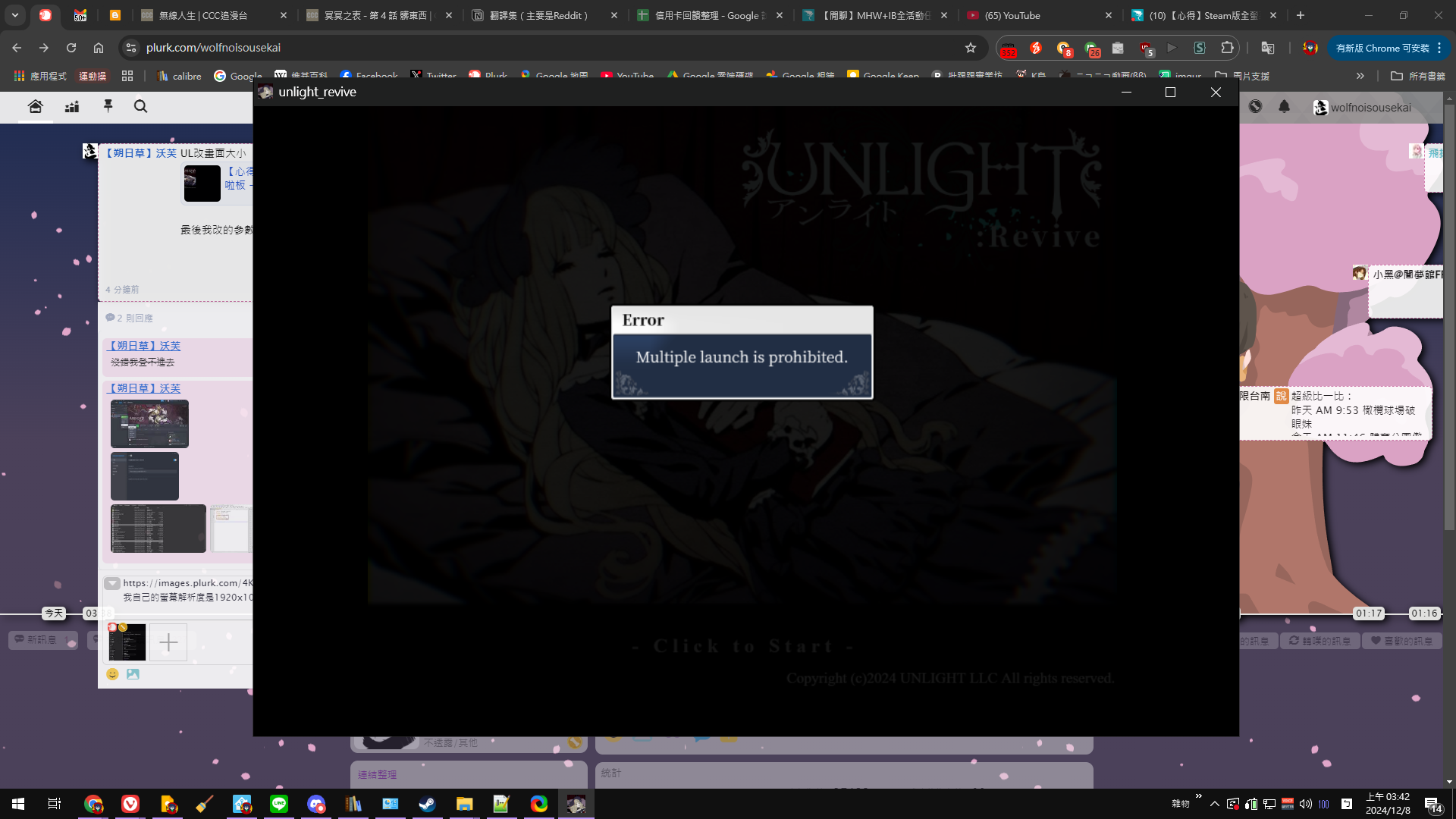Click the 今天 timeline marker
This screenshot has height=819, width=1456.
(x=54, y=613)
